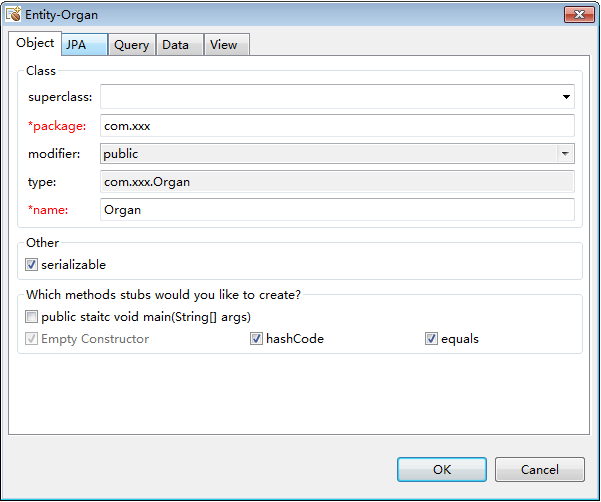Click the read-only type field
The width and height of the screenshot is (601, 502).
[x=337, y=182]
